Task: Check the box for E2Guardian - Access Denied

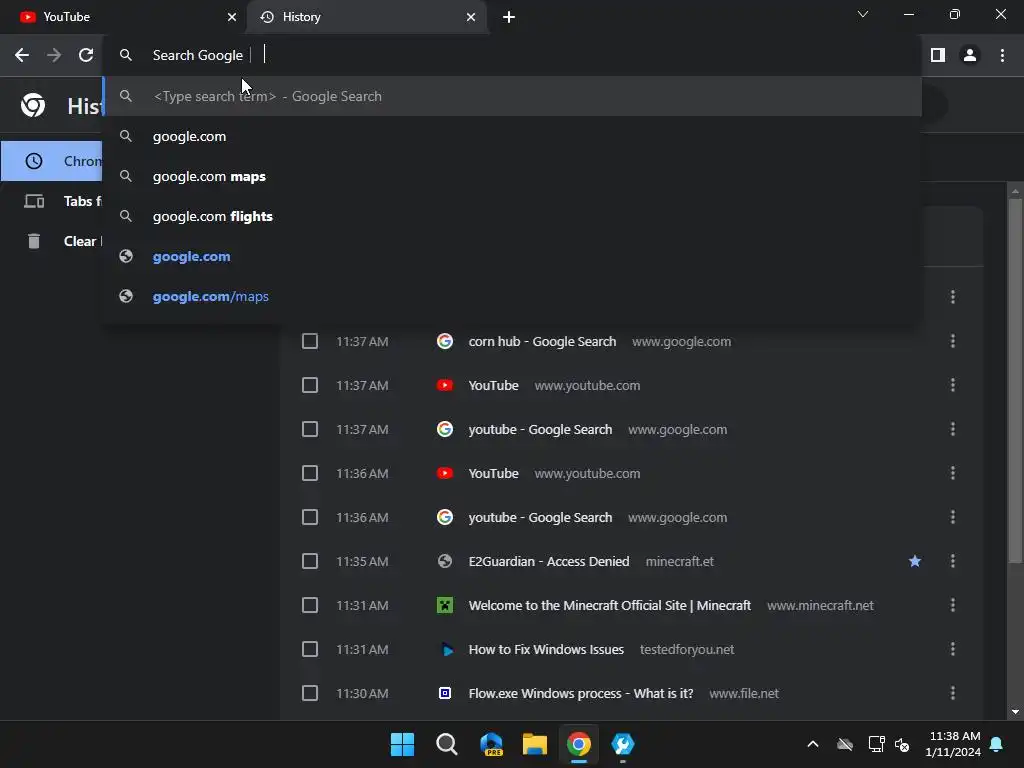Action: 310,561
